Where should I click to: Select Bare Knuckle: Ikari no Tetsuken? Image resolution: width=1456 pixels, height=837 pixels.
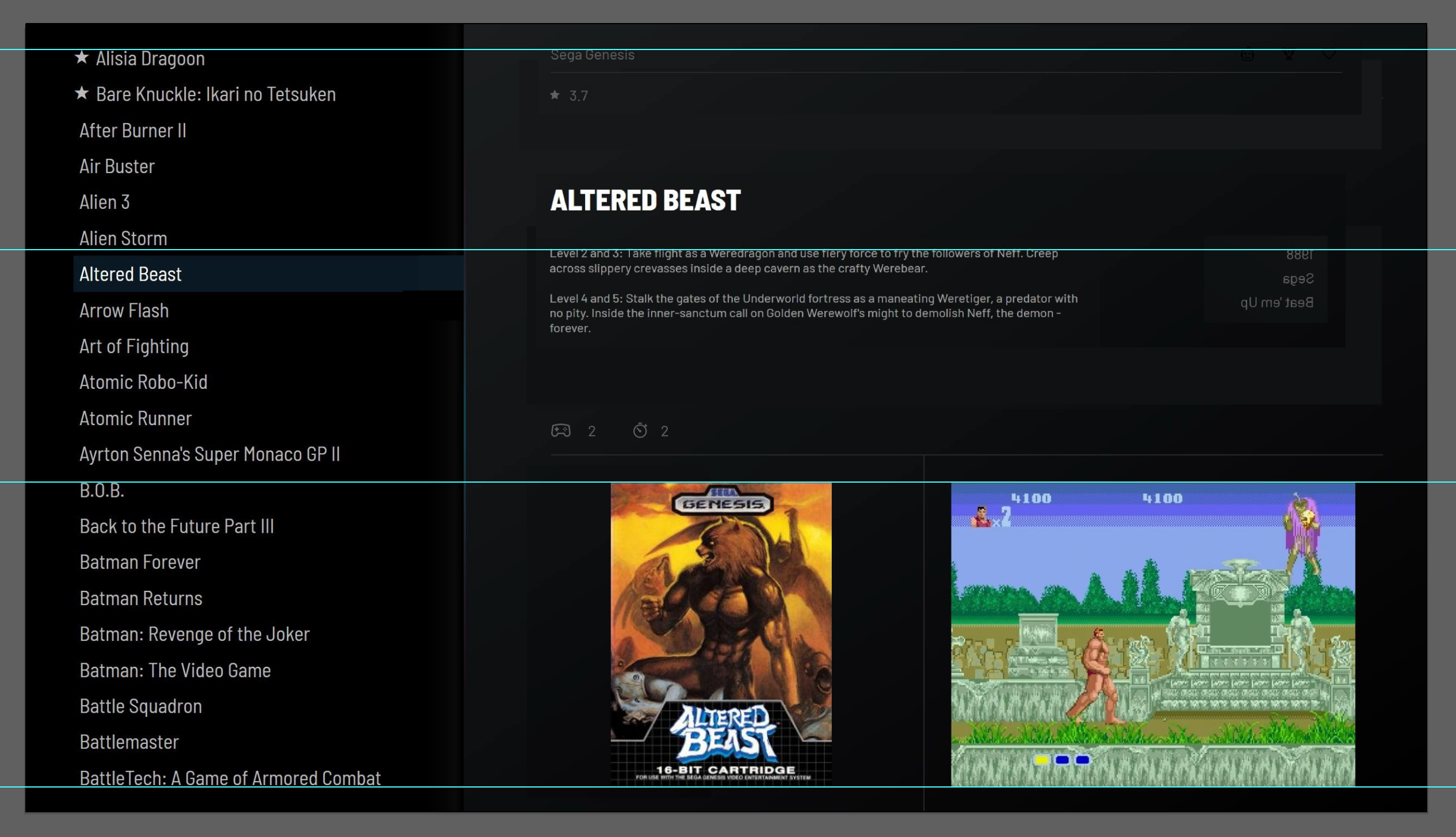216,94
